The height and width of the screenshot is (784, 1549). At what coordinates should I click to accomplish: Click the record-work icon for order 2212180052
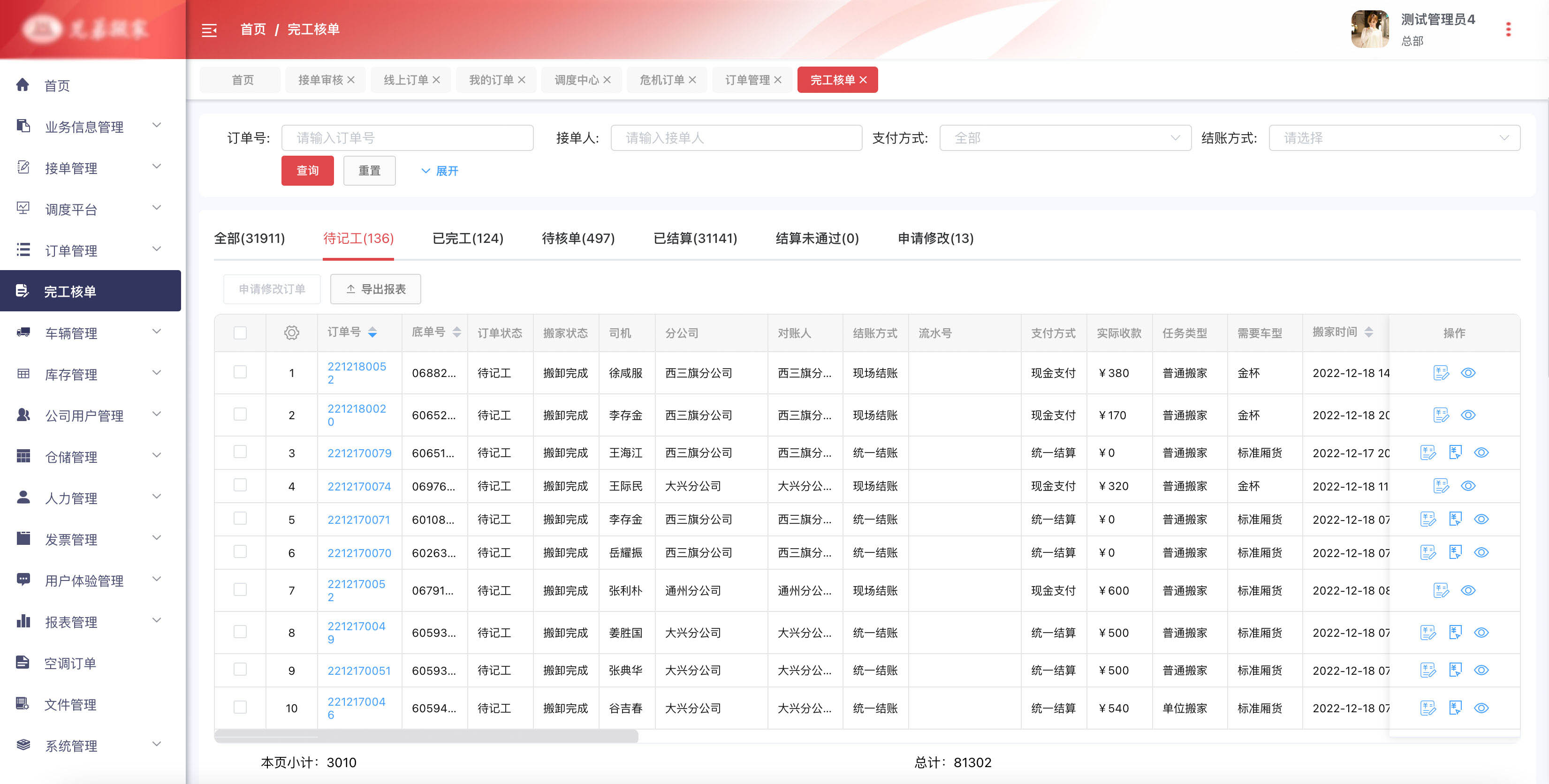click(x=1441, y=373)
